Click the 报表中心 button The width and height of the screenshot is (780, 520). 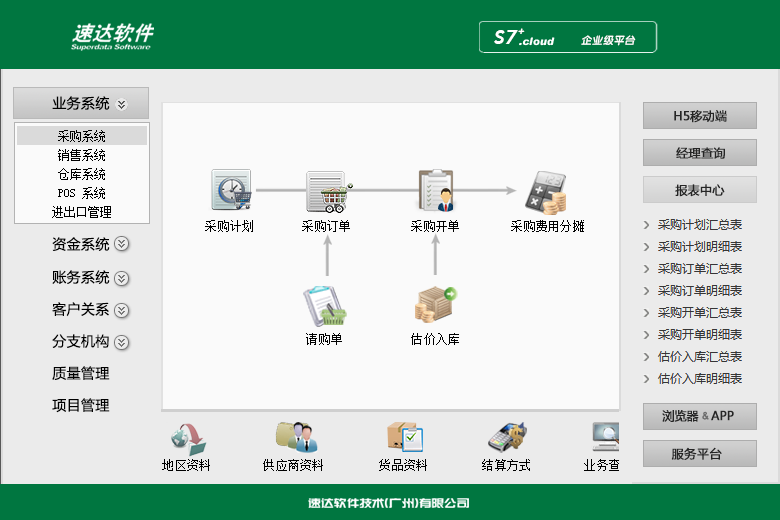pos(700,190)
